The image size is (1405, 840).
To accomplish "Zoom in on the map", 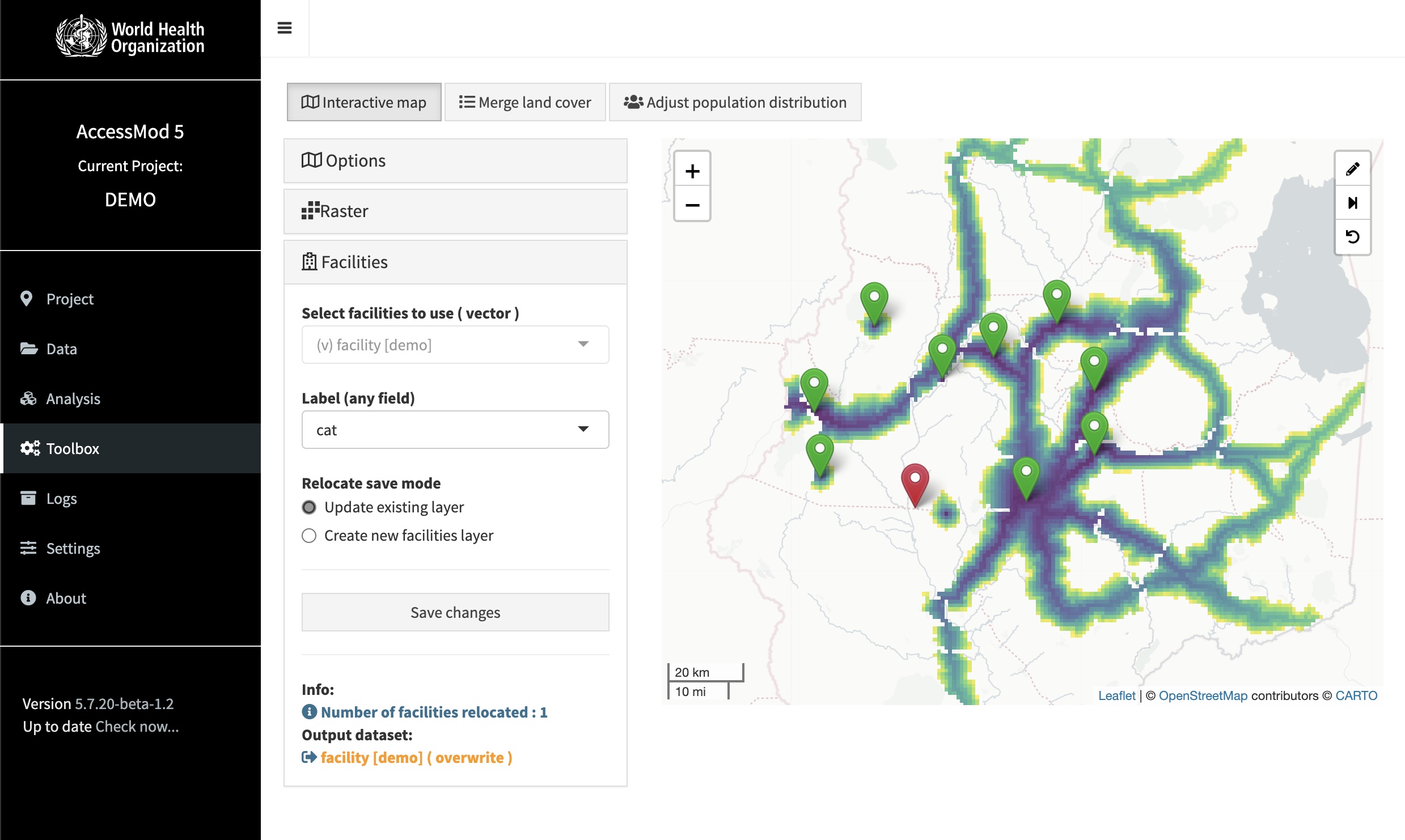I will point(692,171).
